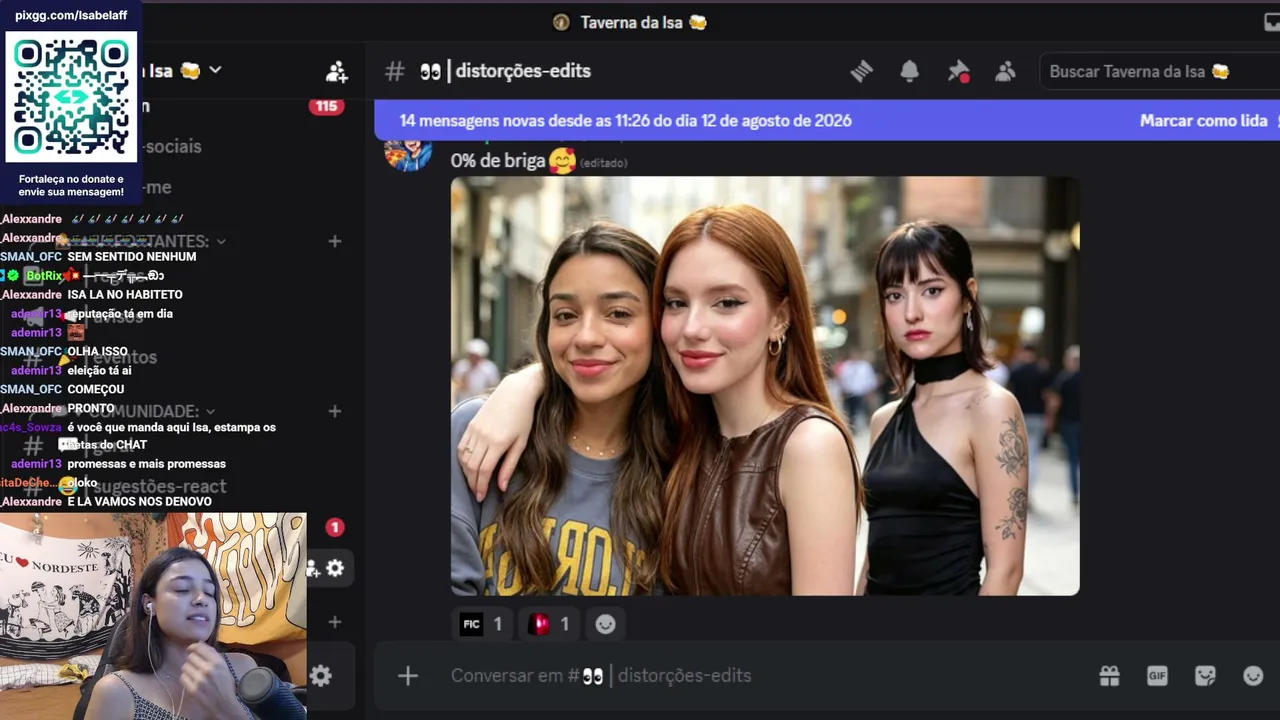Click the attachment plus button in message bar
The image size is (1280, 720).
(407, 676)
